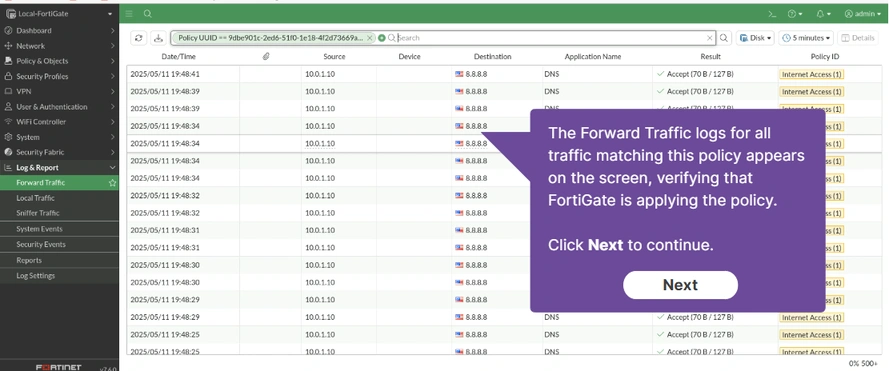This screenshot has width=889, height=371.
Task: Expand the WiFi Controller menu
Action: (x=60, y=121)
